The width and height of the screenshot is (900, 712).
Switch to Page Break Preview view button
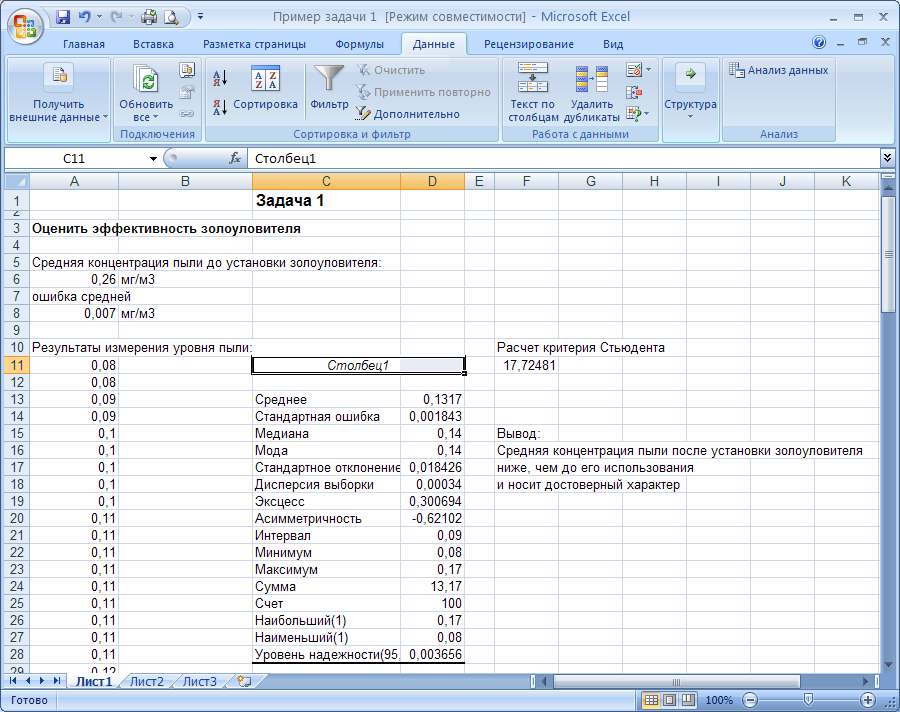tap(688, 700)
